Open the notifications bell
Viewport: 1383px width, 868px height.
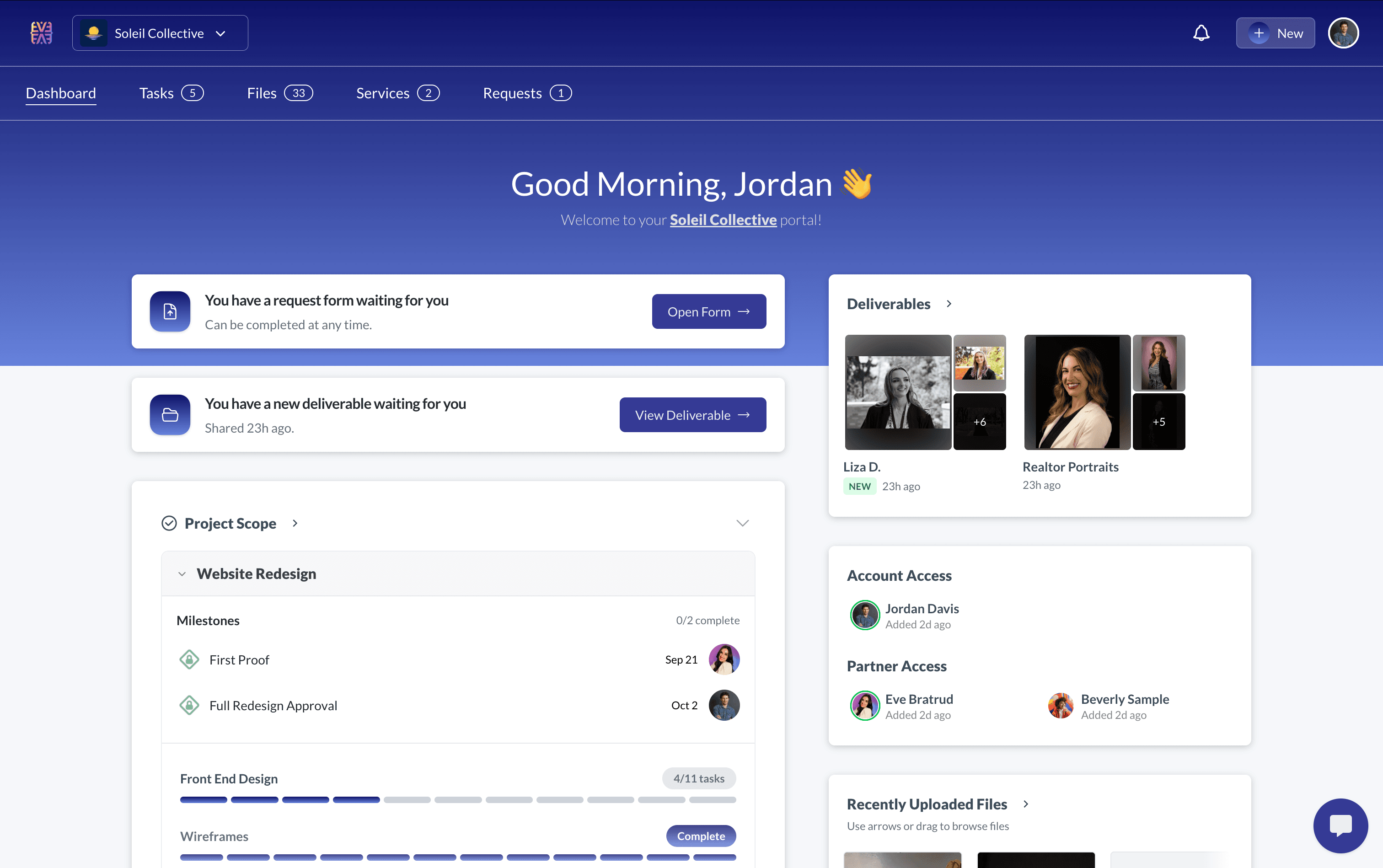[1201, 33]
